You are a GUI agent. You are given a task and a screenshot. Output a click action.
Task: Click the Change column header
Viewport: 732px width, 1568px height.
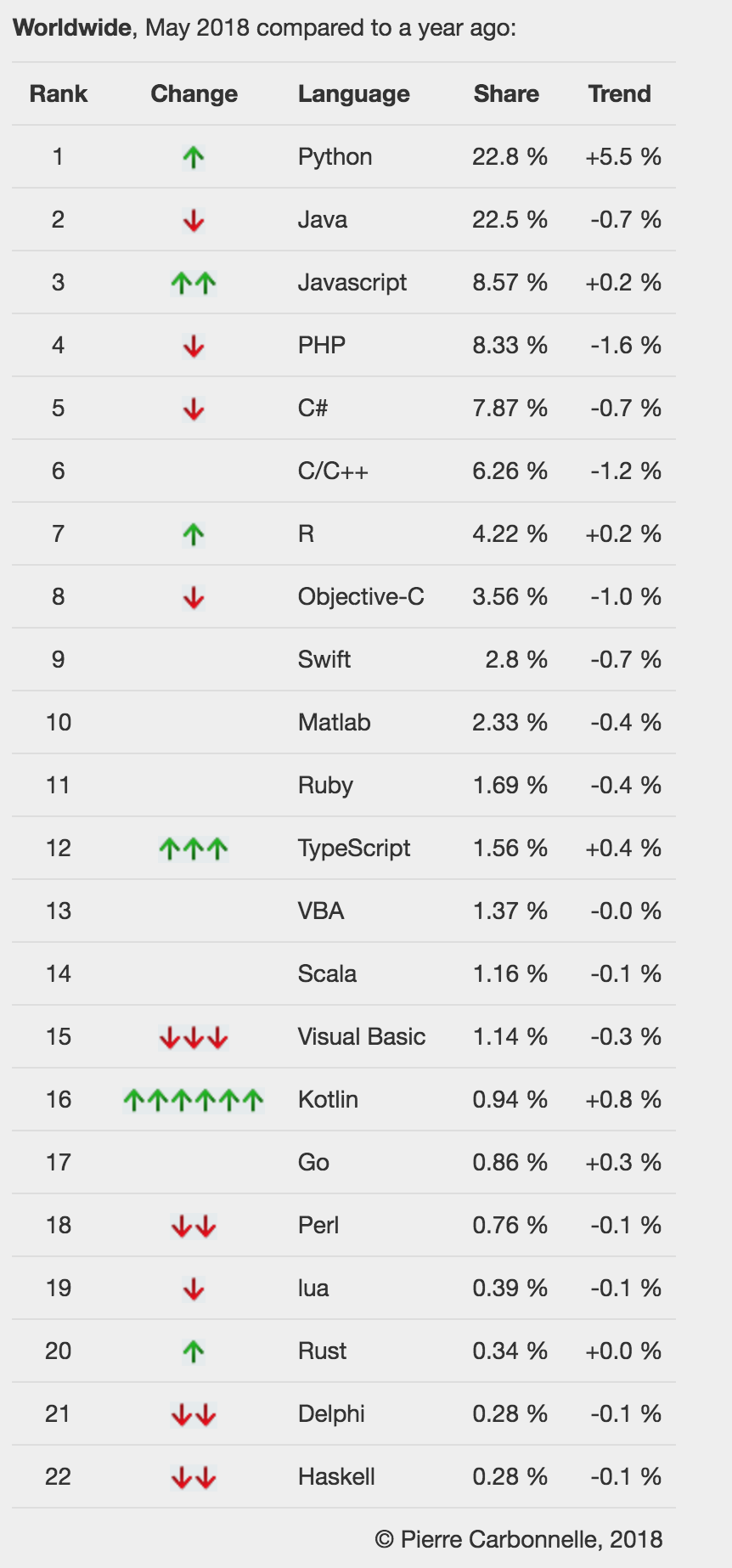click(x=194, y=94)
